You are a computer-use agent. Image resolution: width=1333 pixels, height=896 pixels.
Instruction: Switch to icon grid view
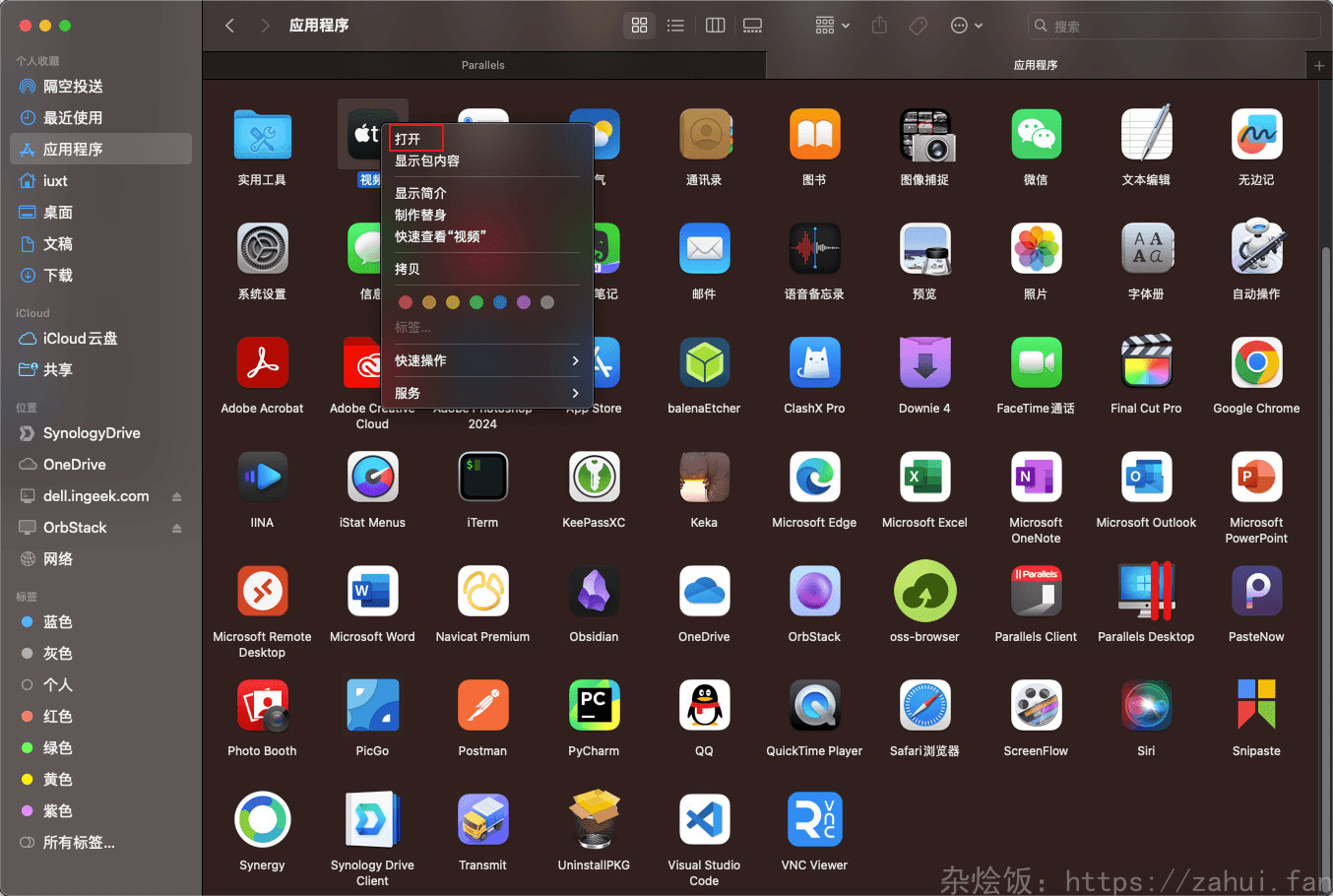(640, 26)
